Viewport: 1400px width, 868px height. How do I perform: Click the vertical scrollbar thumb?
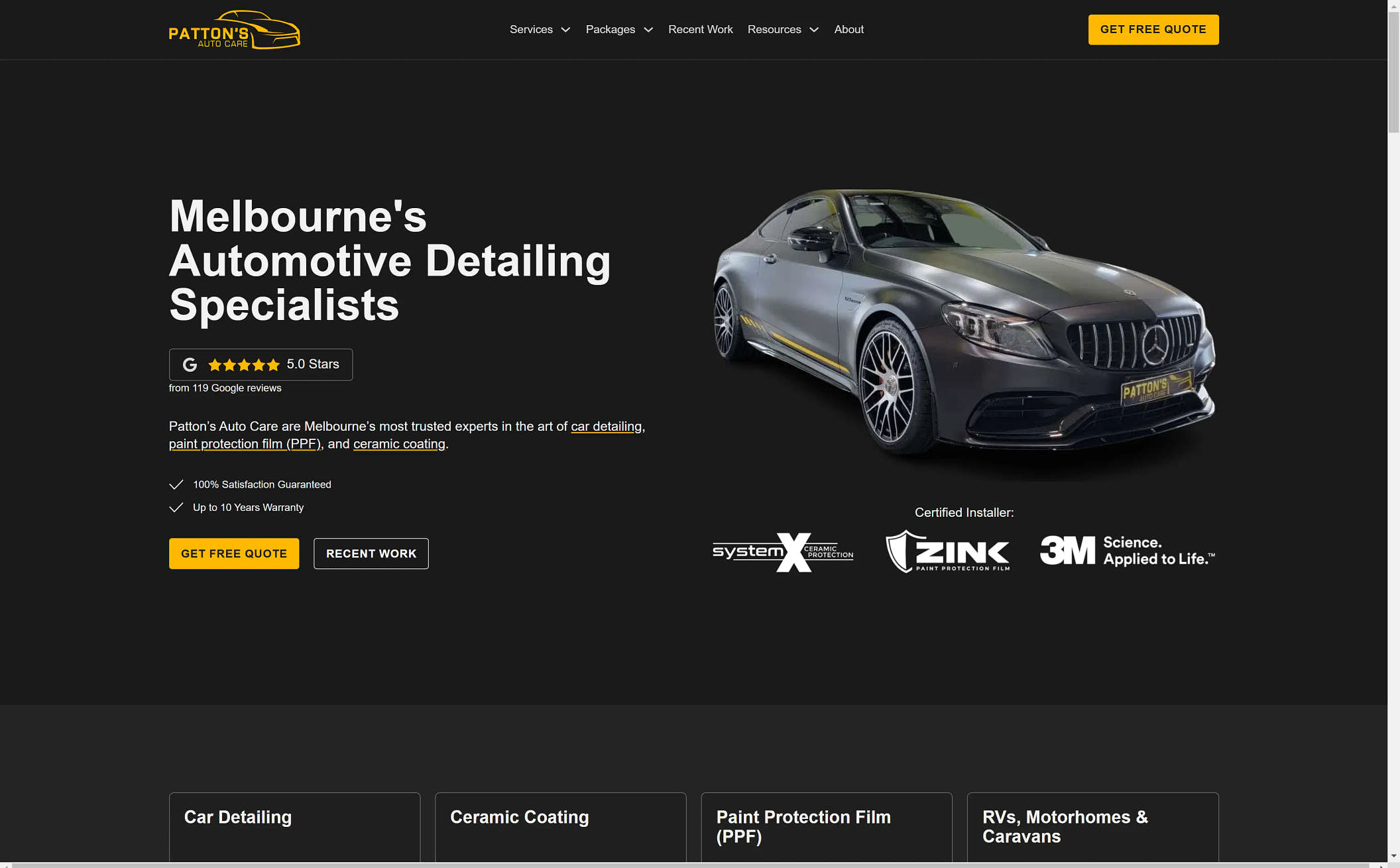click(1393, 73)
